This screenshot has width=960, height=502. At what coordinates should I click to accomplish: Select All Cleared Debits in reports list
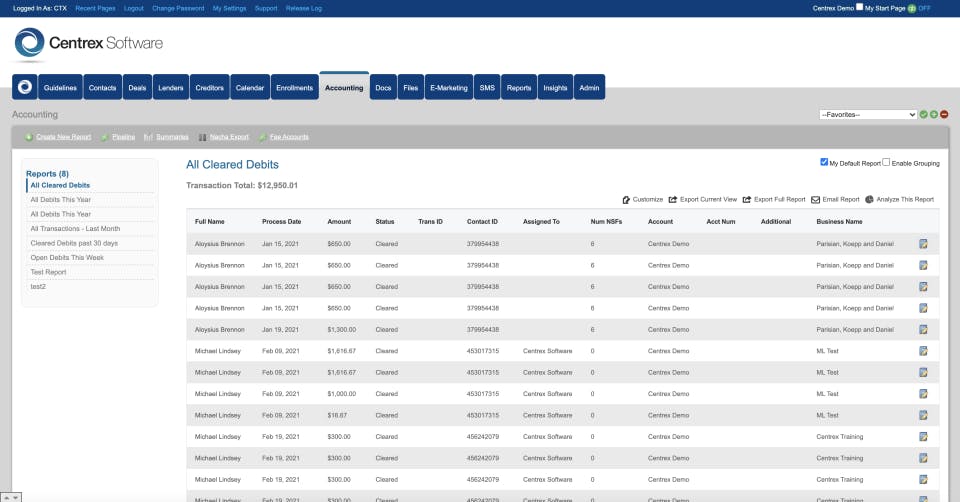pos(60,185)
